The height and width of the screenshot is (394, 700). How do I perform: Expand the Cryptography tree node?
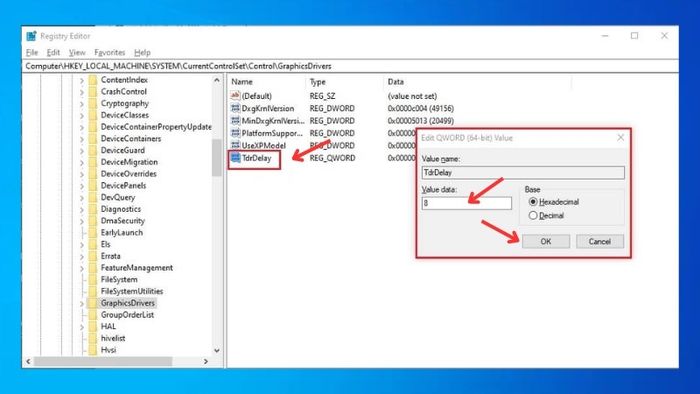point(82,104)
